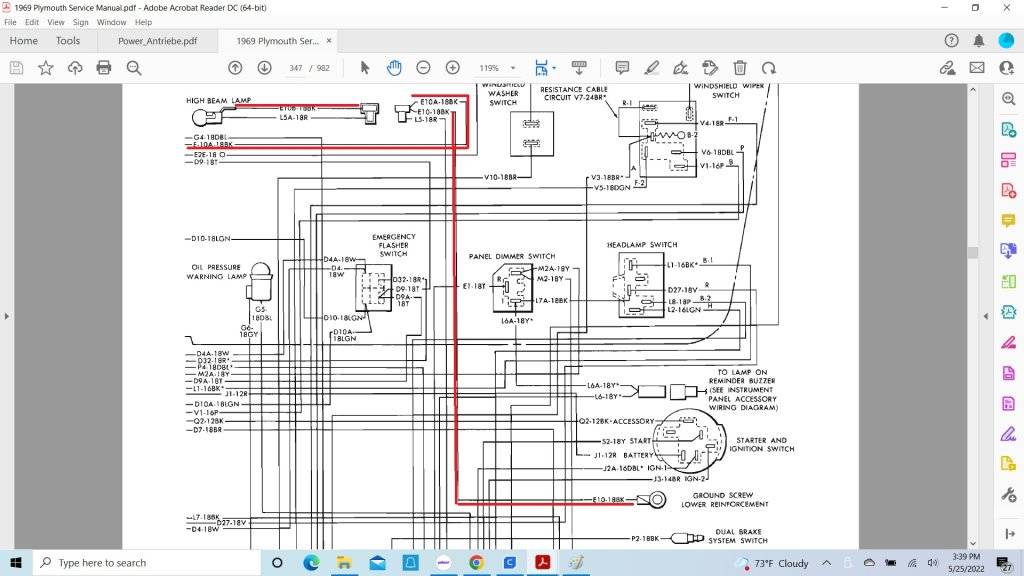Screen dimensions: 1024x576
Task: Open the View menu
Action: [56, 22]
